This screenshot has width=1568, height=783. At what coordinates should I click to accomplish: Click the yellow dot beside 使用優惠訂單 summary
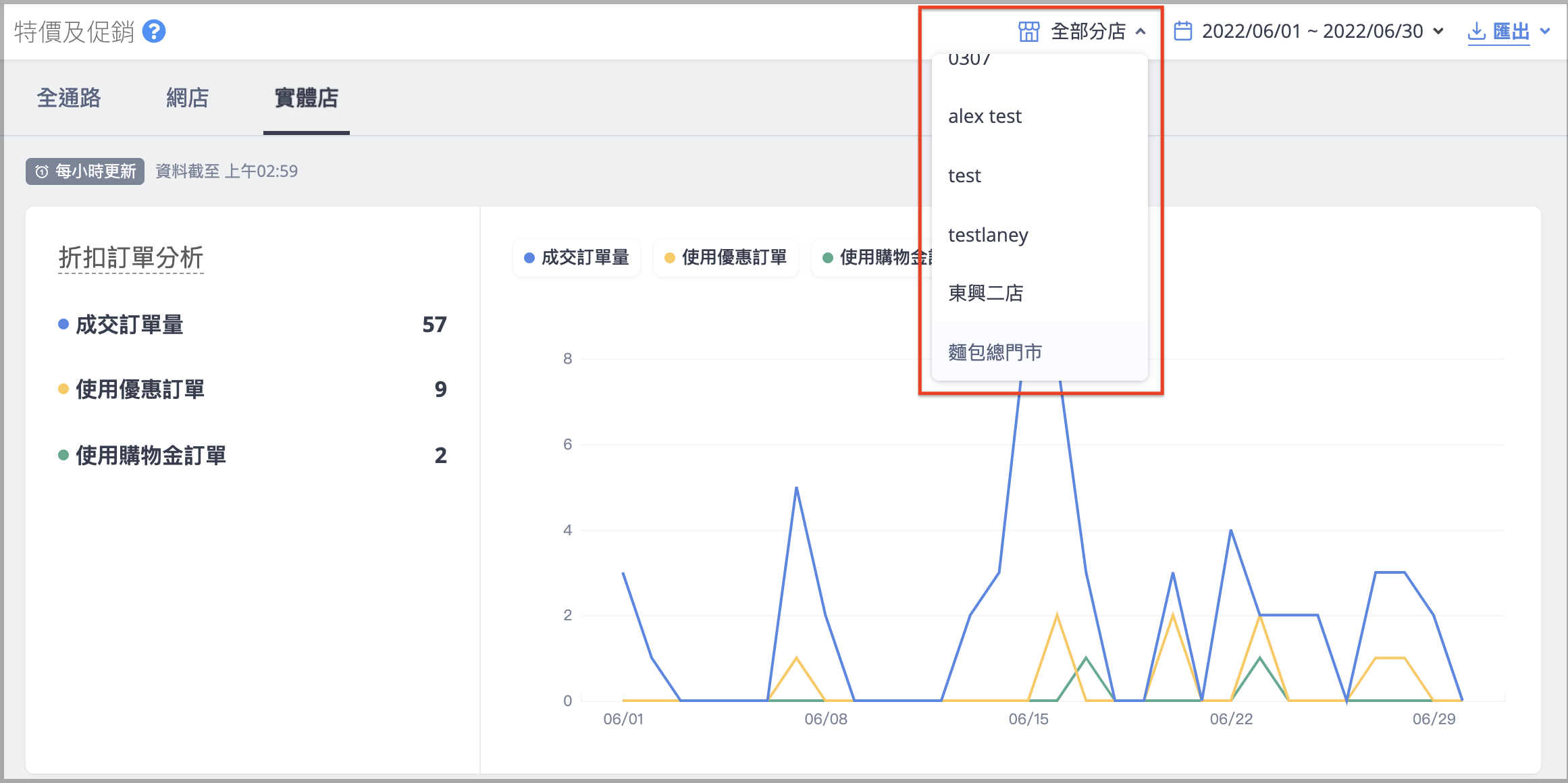(63, 389)
